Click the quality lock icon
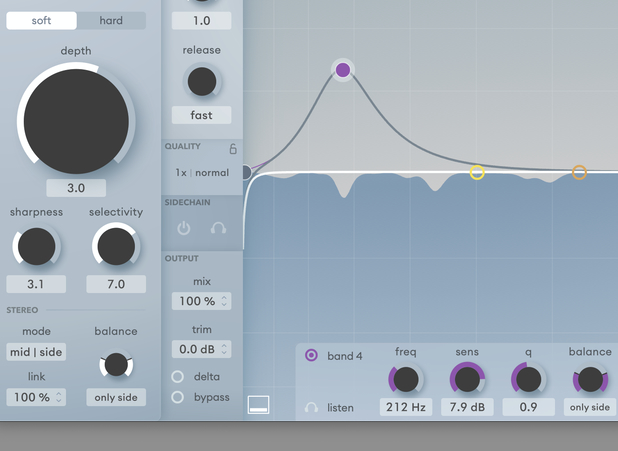The image size is (618, 451). (233, 149)
